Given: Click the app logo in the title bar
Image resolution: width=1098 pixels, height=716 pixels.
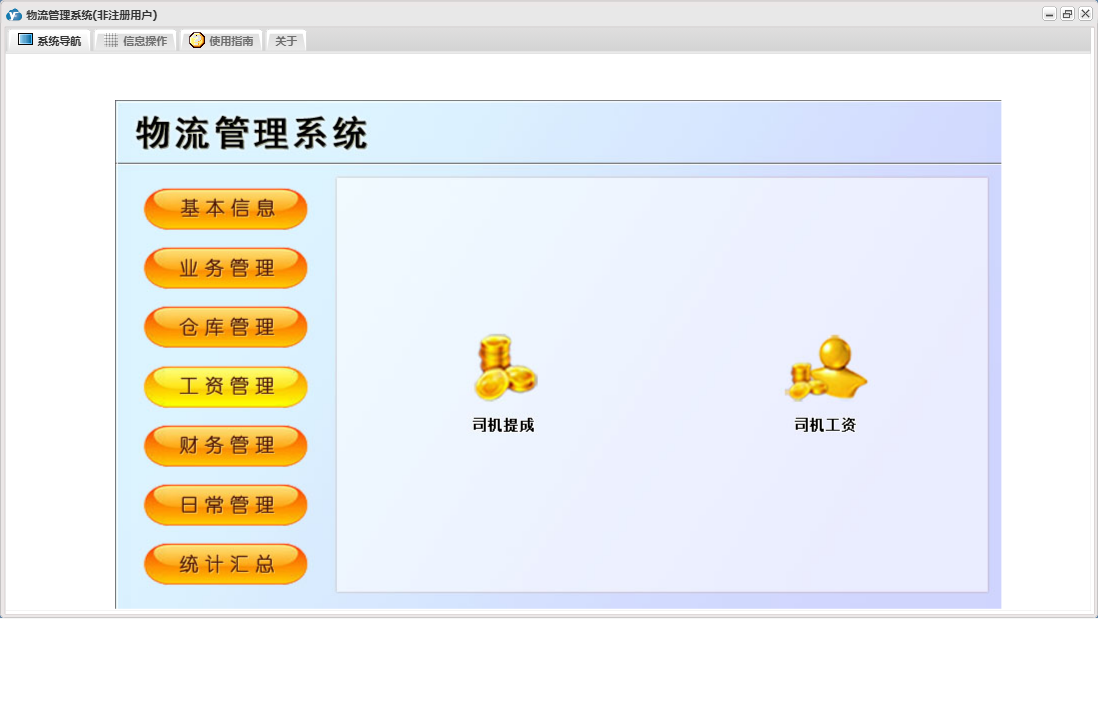Looking at the screenshot, I should coord(14,15).
